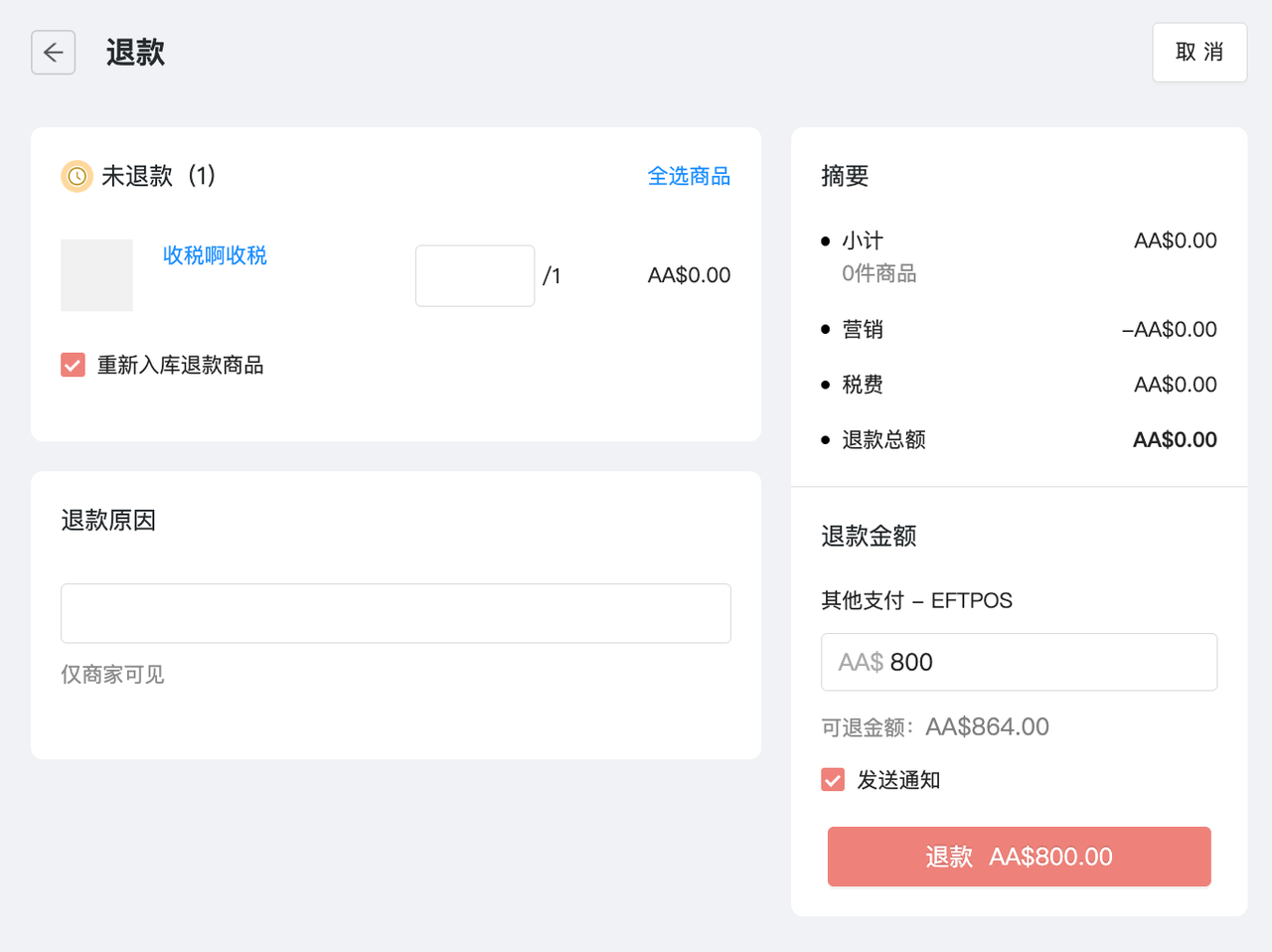Click the 摘要 summary heading
1272x952 pixels.
(x=845, y=176)
